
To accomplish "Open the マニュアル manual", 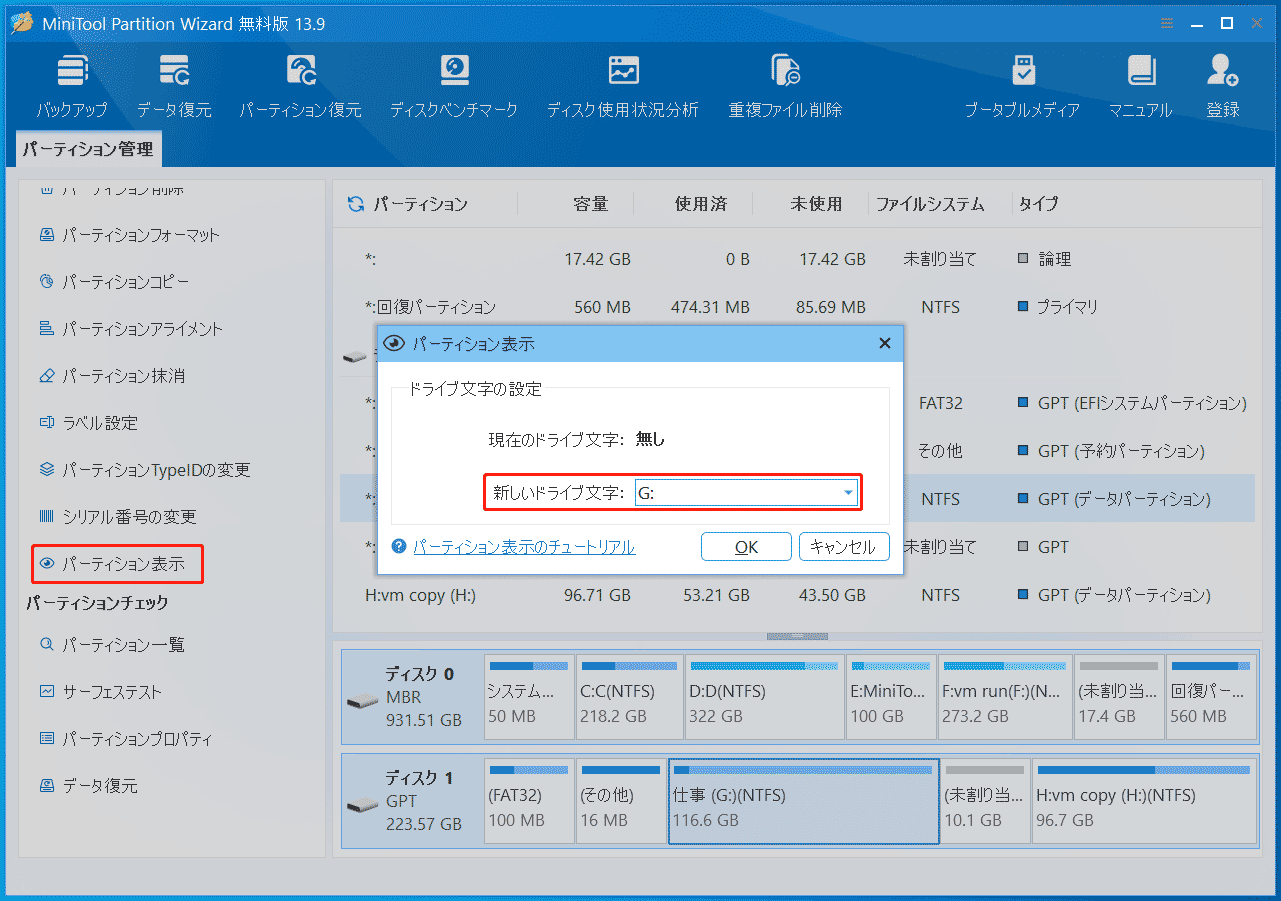I will click(x=1140, y=86).
